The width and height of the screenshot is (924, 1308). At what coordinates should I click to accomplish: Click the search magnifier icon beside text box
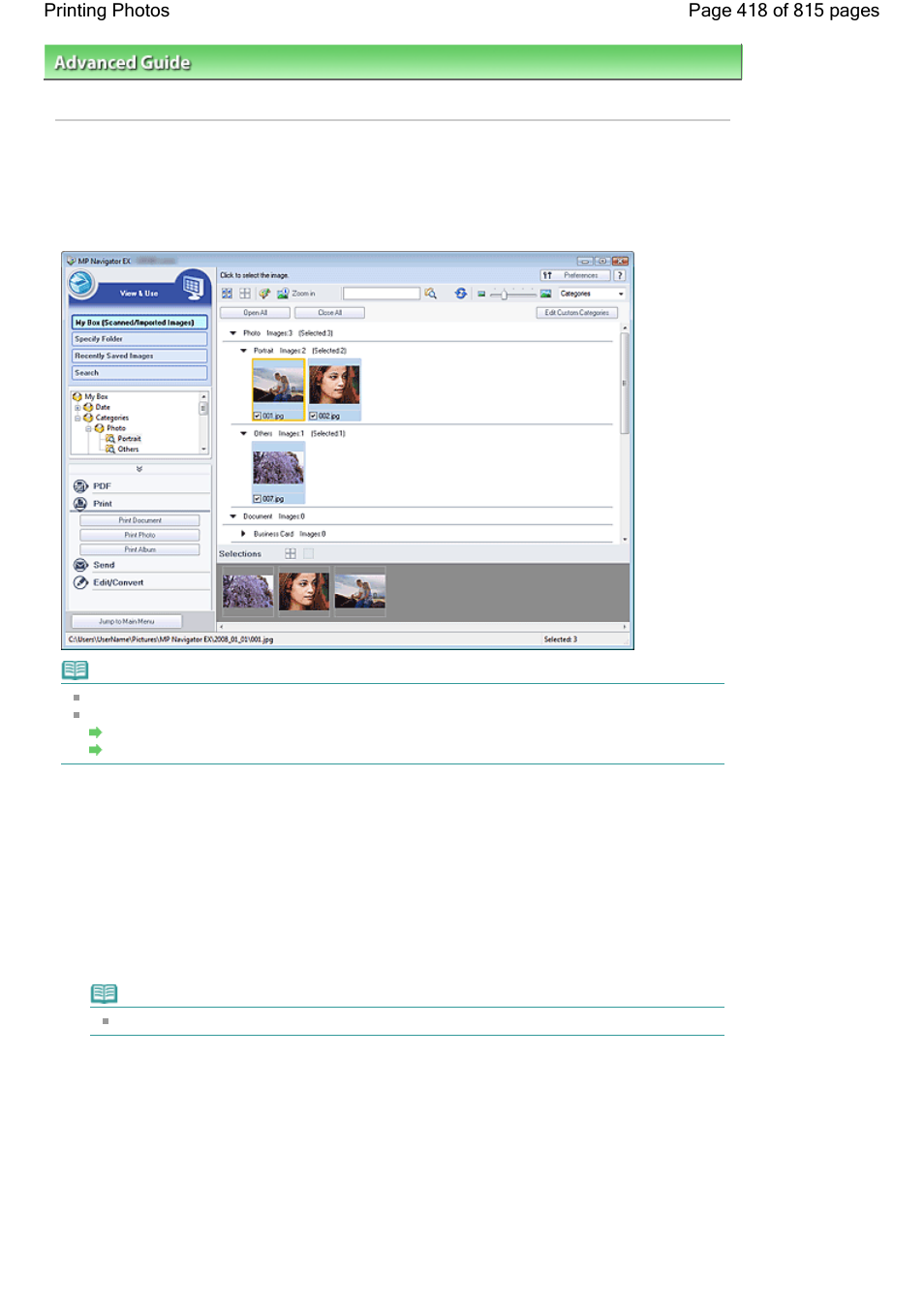pos(431,293)
